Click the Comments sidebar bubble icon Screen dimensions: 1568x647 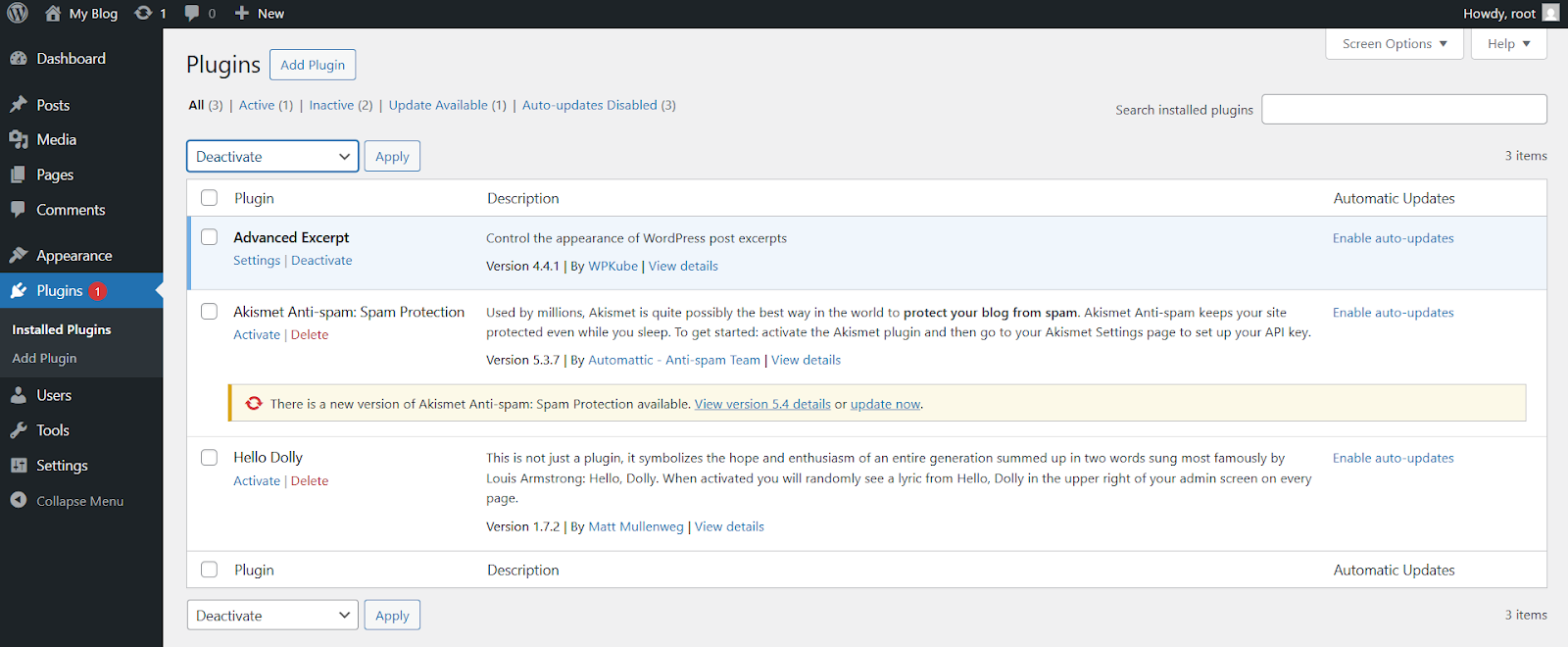pos(19,209)
